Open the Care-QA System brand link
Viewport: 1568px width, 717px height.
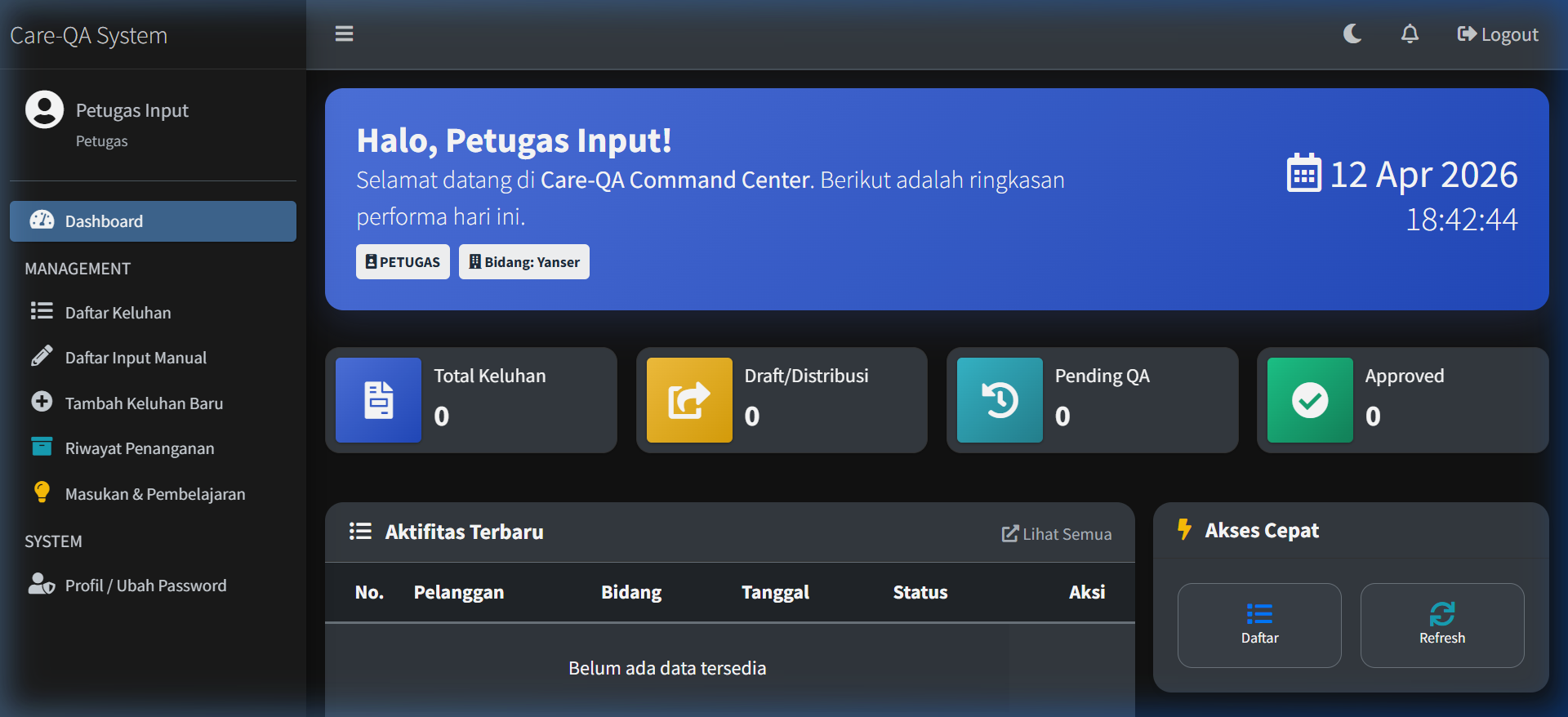tap(88, 36)
